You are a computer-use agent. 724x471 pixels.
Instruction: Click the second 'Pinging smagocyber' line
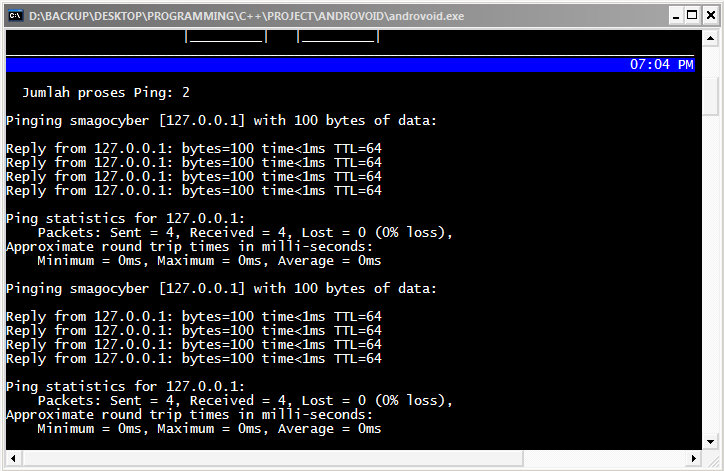click(221, 289)
